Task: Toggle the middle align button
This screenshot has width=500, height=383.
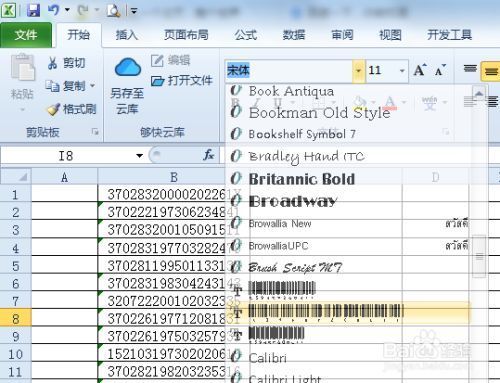Action: (491, 71)
